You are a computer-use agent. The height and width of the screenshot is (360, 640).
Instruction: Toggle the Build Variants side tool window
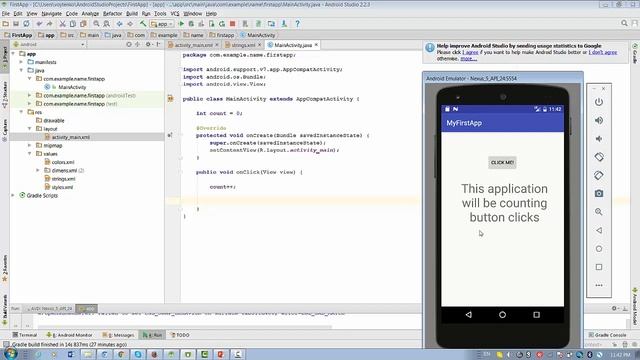tap(4, 309)
